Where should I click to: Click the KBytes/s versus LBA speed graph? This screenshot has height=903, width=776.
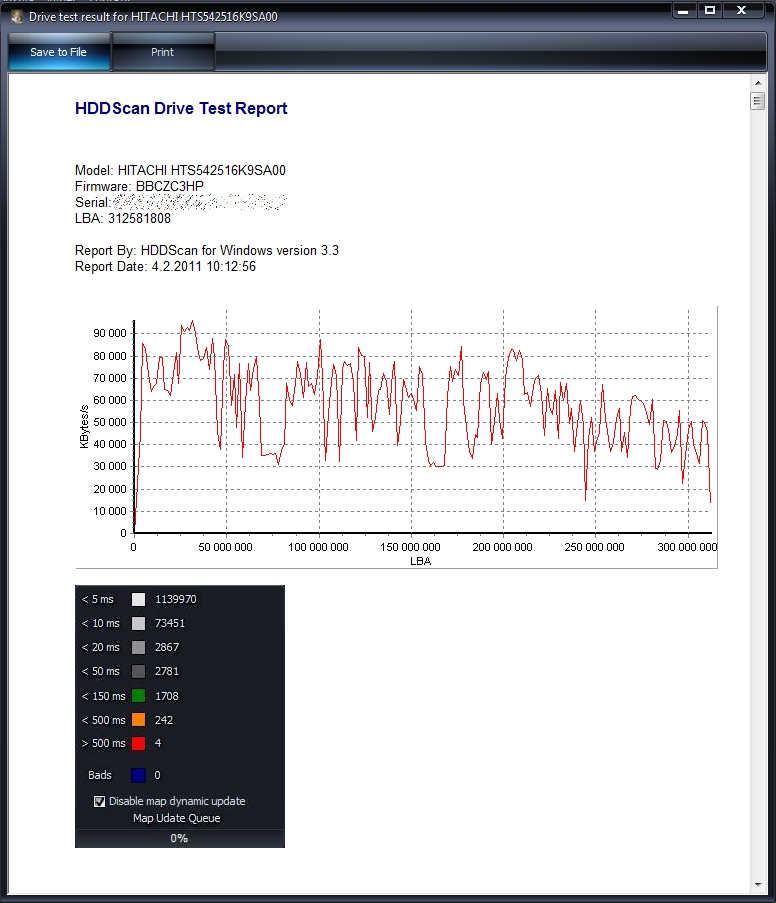pyautogui.click(x=421, y=431)
